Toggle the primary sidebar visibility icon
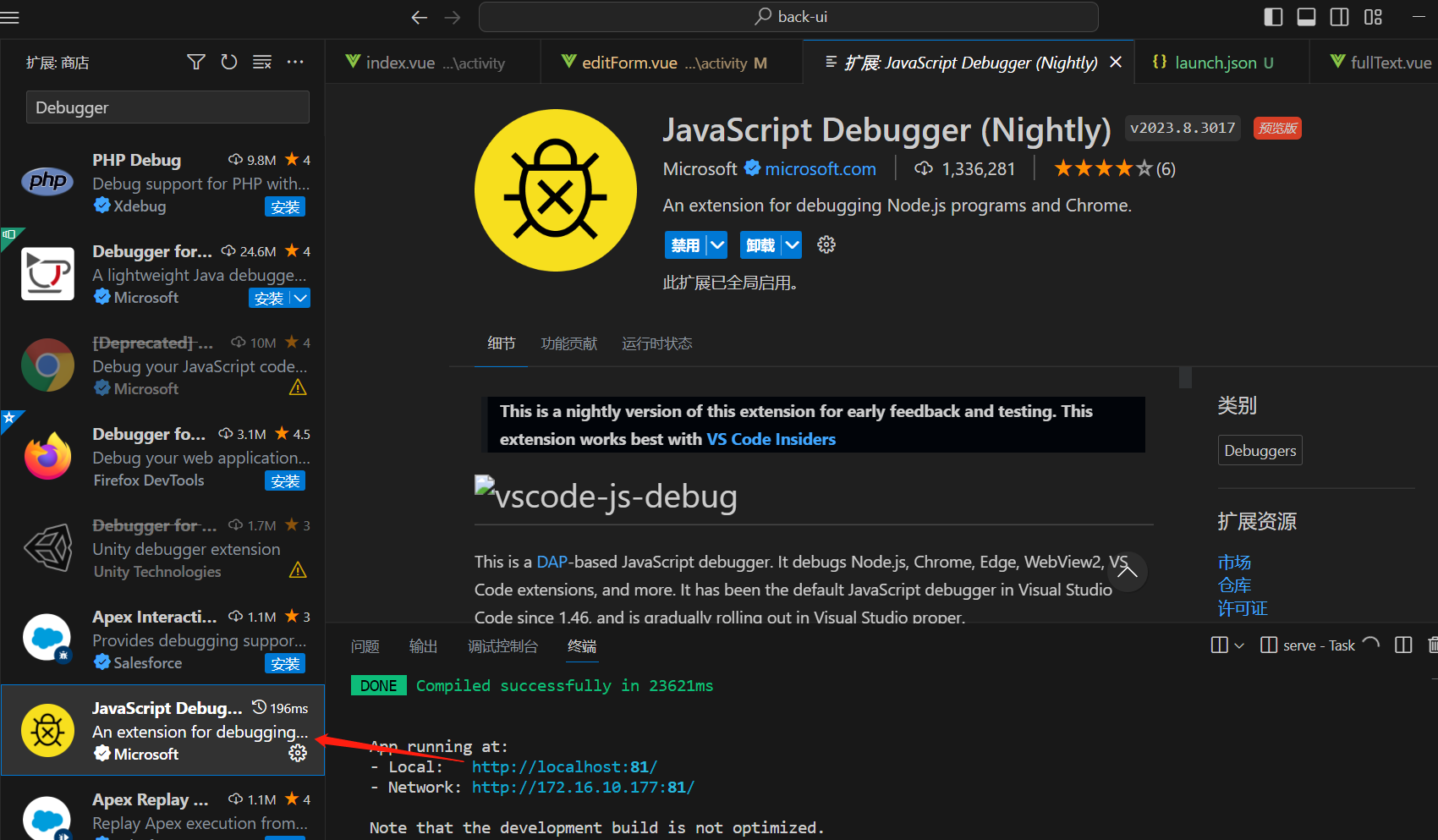Viewport: 1438px width, 840px height. (1272, 16)
